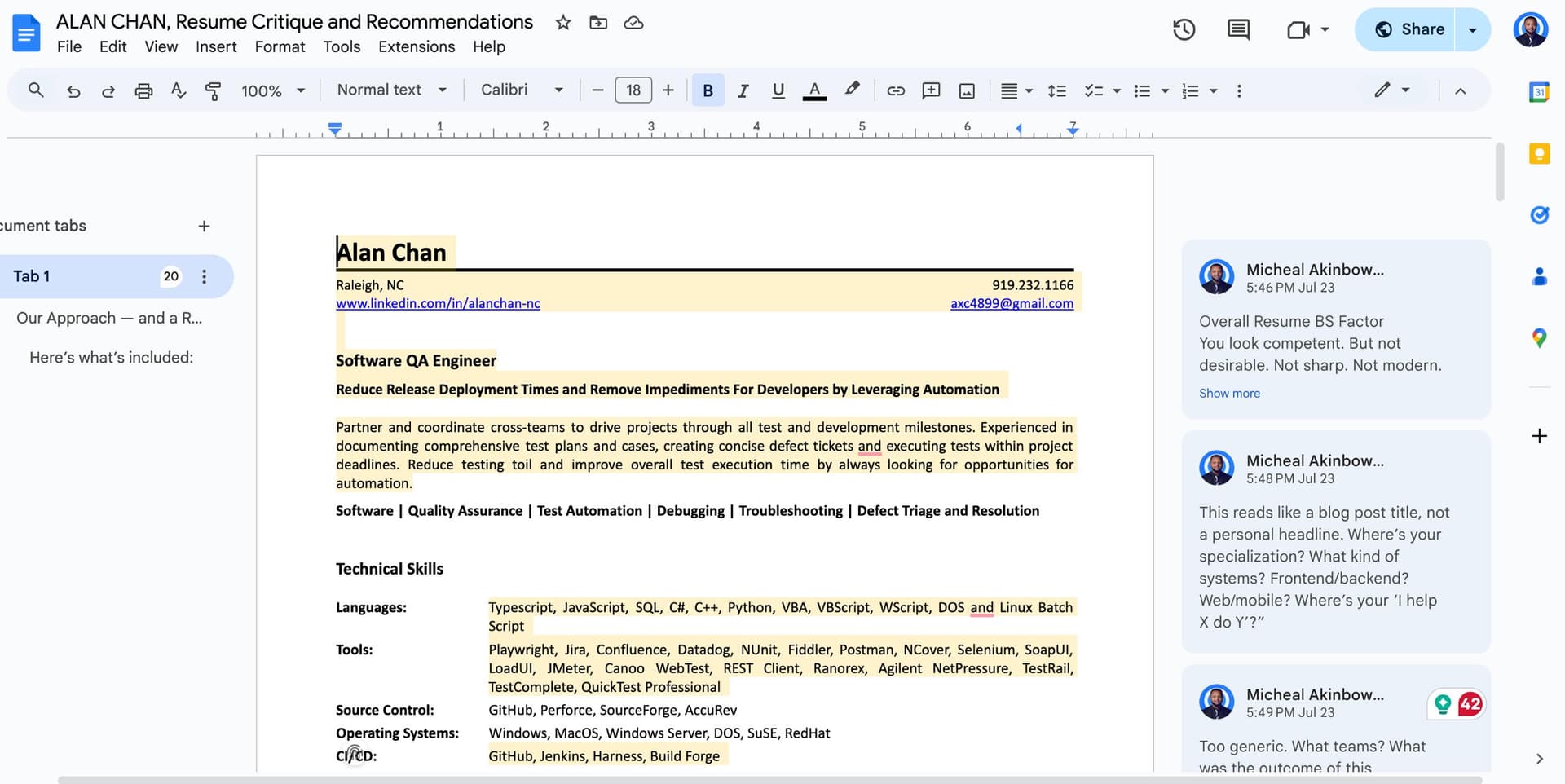The height and width of the screenshot is (784, 1565).
Task: Open the LinkedIn profile link
Action: pos(438,303)
